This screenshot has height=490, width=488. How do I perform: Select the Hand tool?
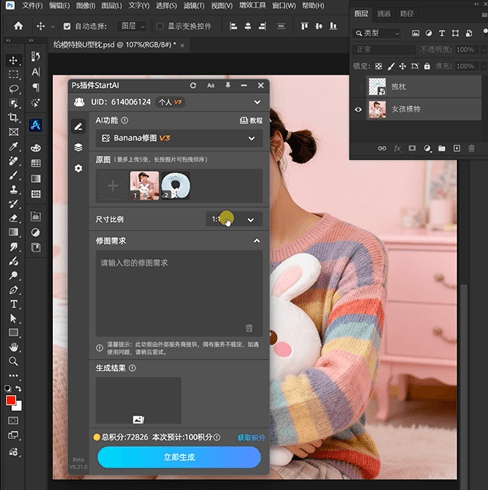point(13,347)
